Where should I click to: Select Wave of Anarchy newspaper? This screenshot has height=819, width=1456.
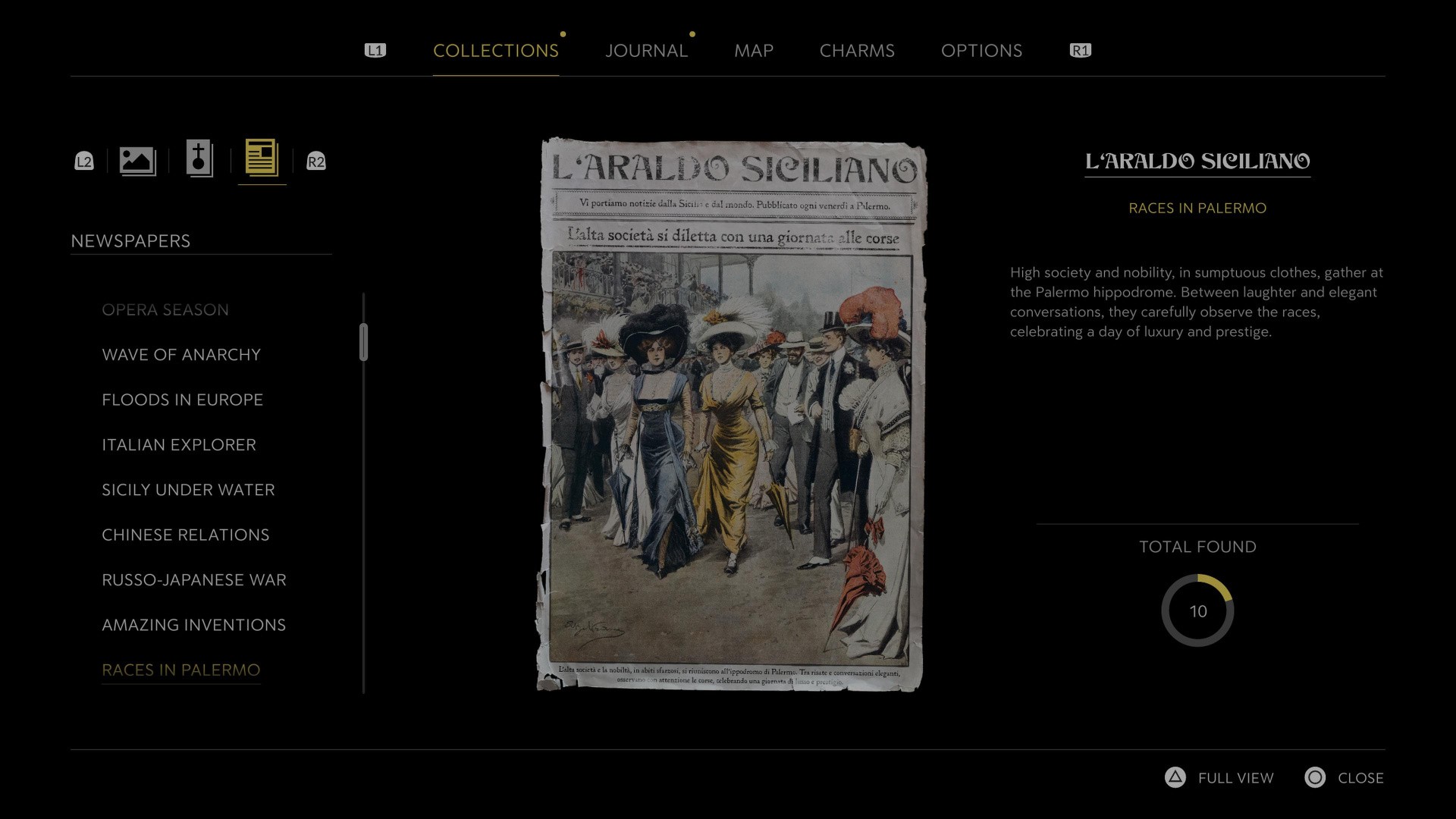click(x=181, y=355)
